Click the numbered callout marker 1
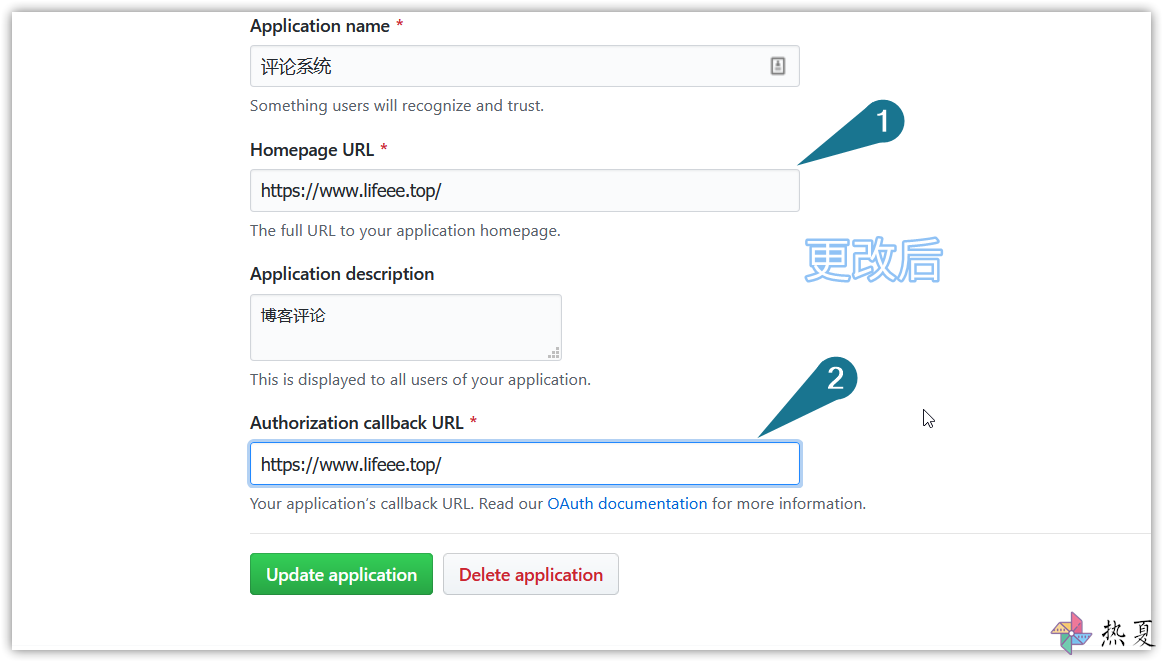This screenshot has width=1163, height=662. (x=881, y=122)
